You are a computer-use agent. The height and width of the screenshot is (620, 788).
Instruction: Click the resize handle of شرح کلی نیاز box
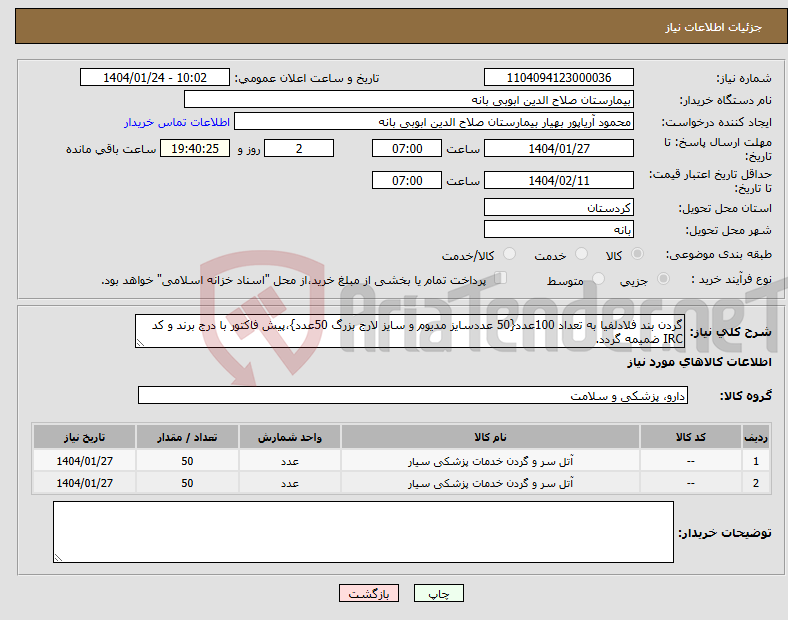(140, 343)
